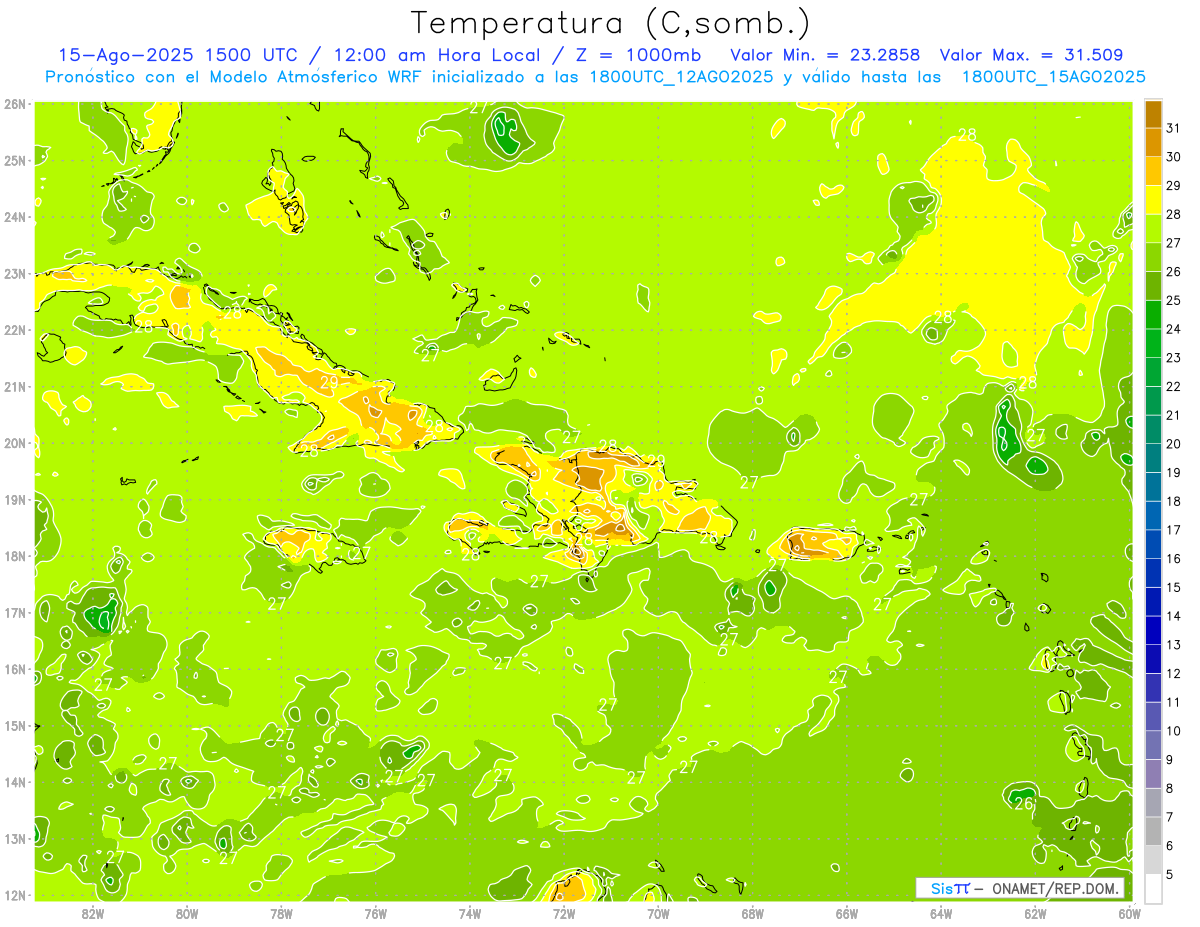
Task: Click the longitude axis label '82W'
Action: (92, 913)
